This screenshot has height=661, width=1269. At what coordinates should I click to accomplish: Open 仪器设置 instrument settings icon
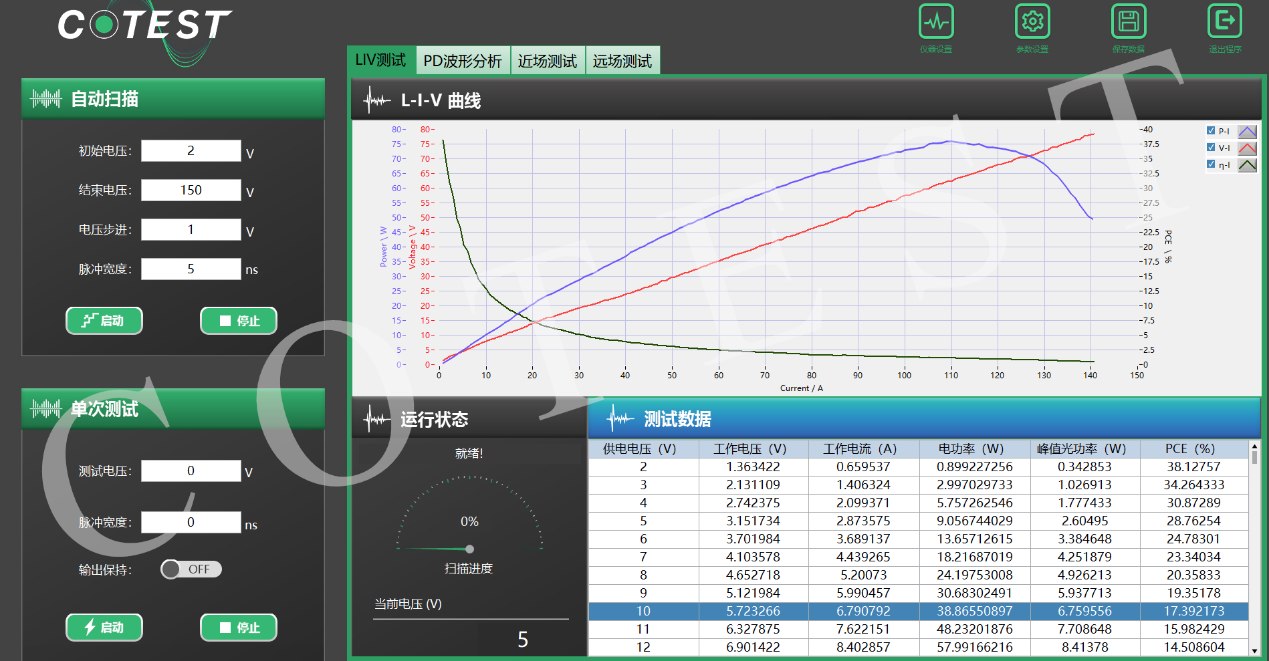[936, 22]
